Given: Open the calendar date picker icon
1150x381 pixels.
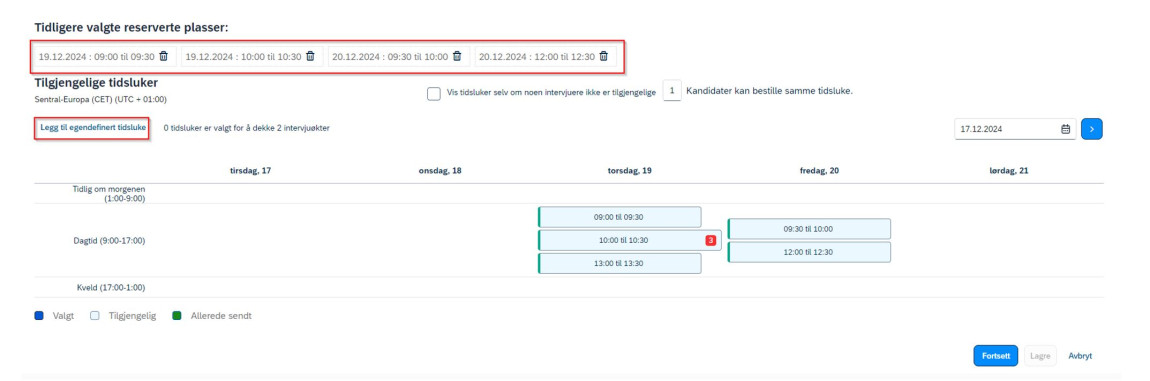Looking at the screenshot, I should 1066,128.
